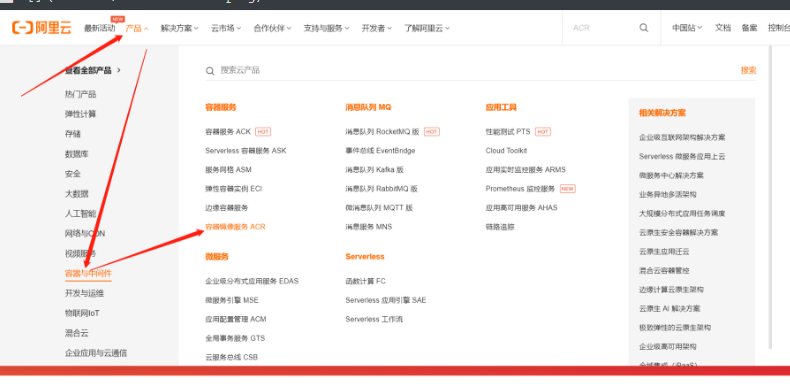The width and height of the screenshot is (790, 388).
Task: Open 事件总线 EventBridge
Action: [380, 151]
